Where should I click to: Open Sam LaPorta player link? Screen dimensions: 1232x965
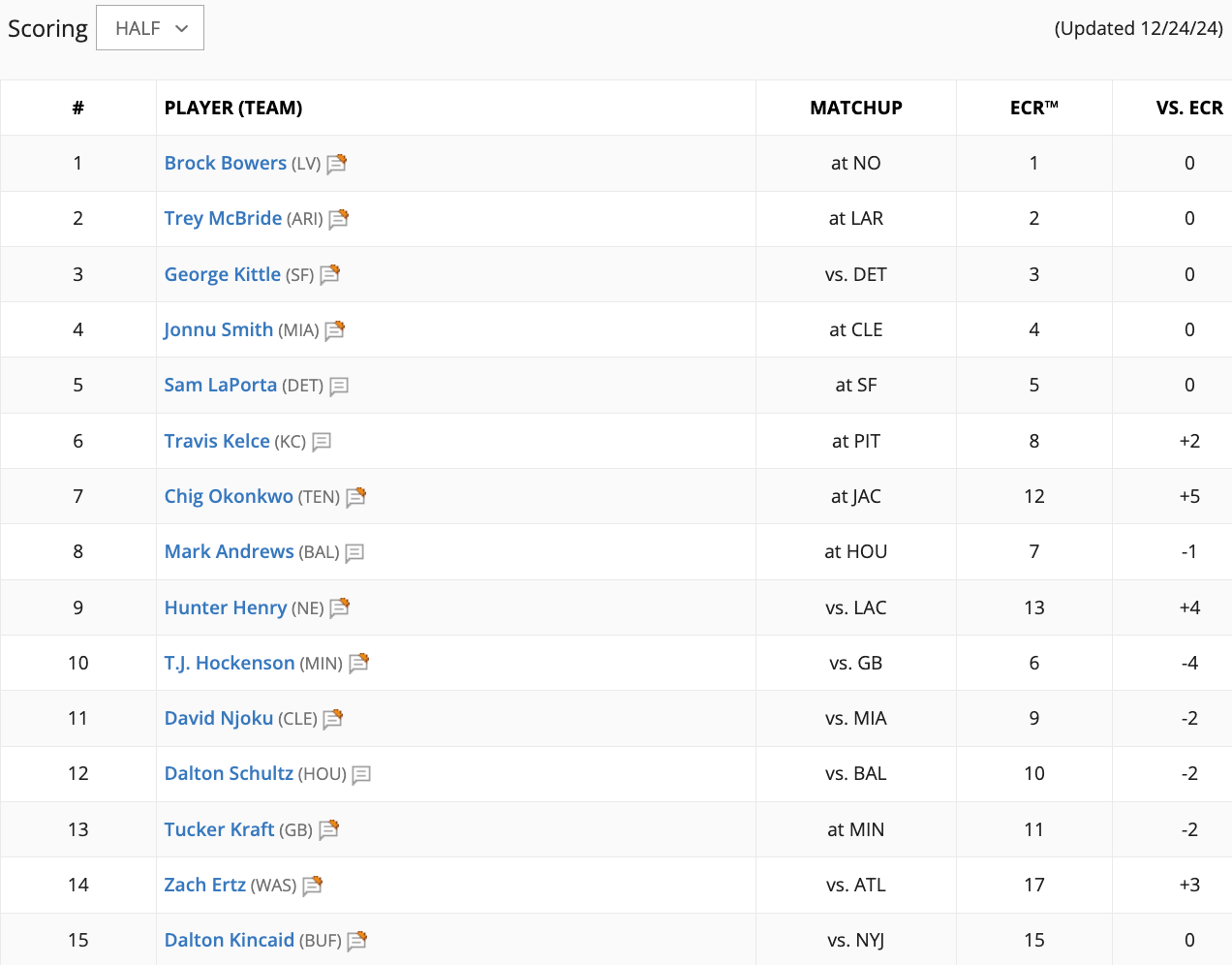point(220,385)
